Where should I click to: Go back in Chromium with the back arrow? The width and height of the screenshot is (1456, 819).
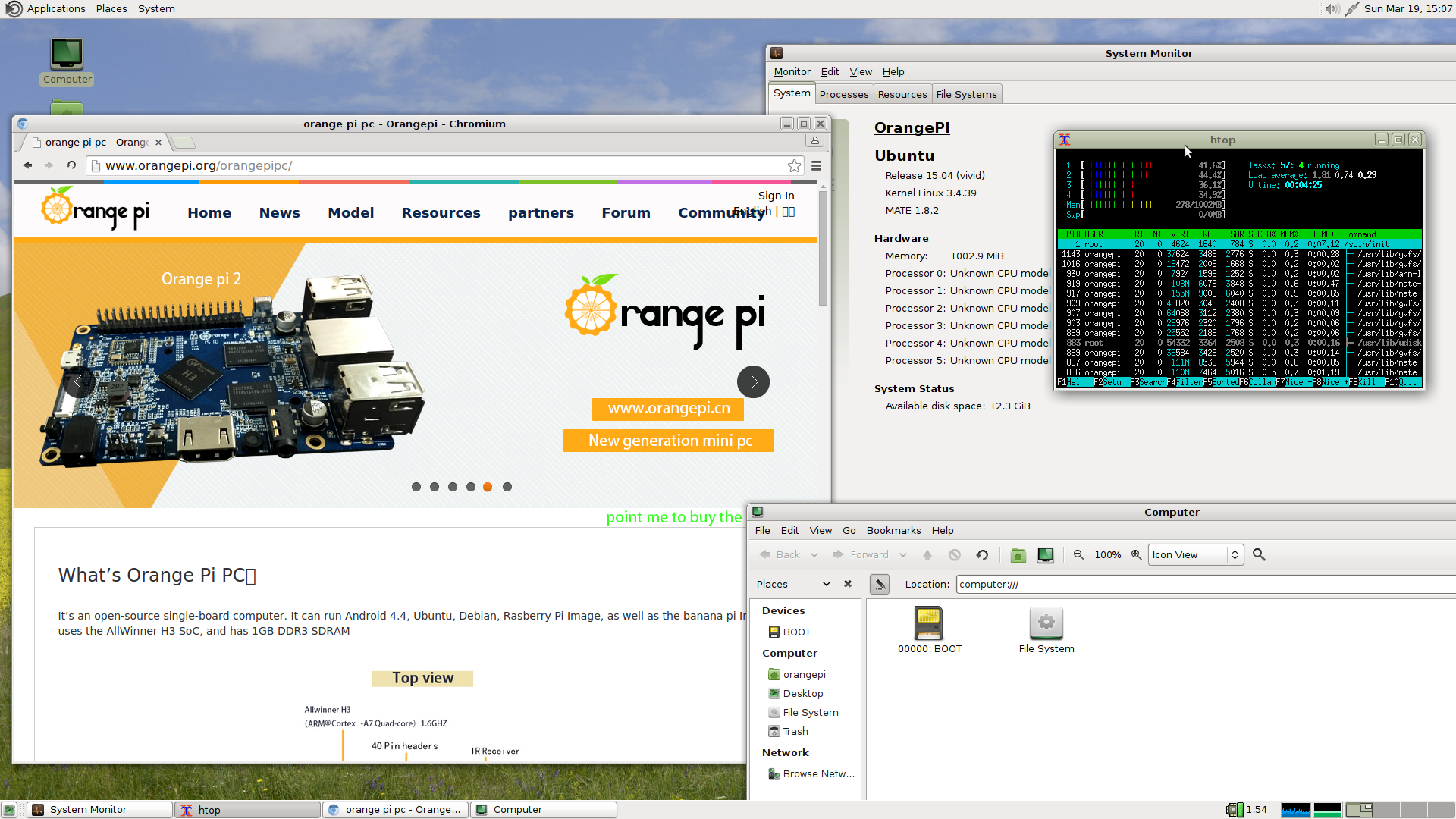coord(28,165)
